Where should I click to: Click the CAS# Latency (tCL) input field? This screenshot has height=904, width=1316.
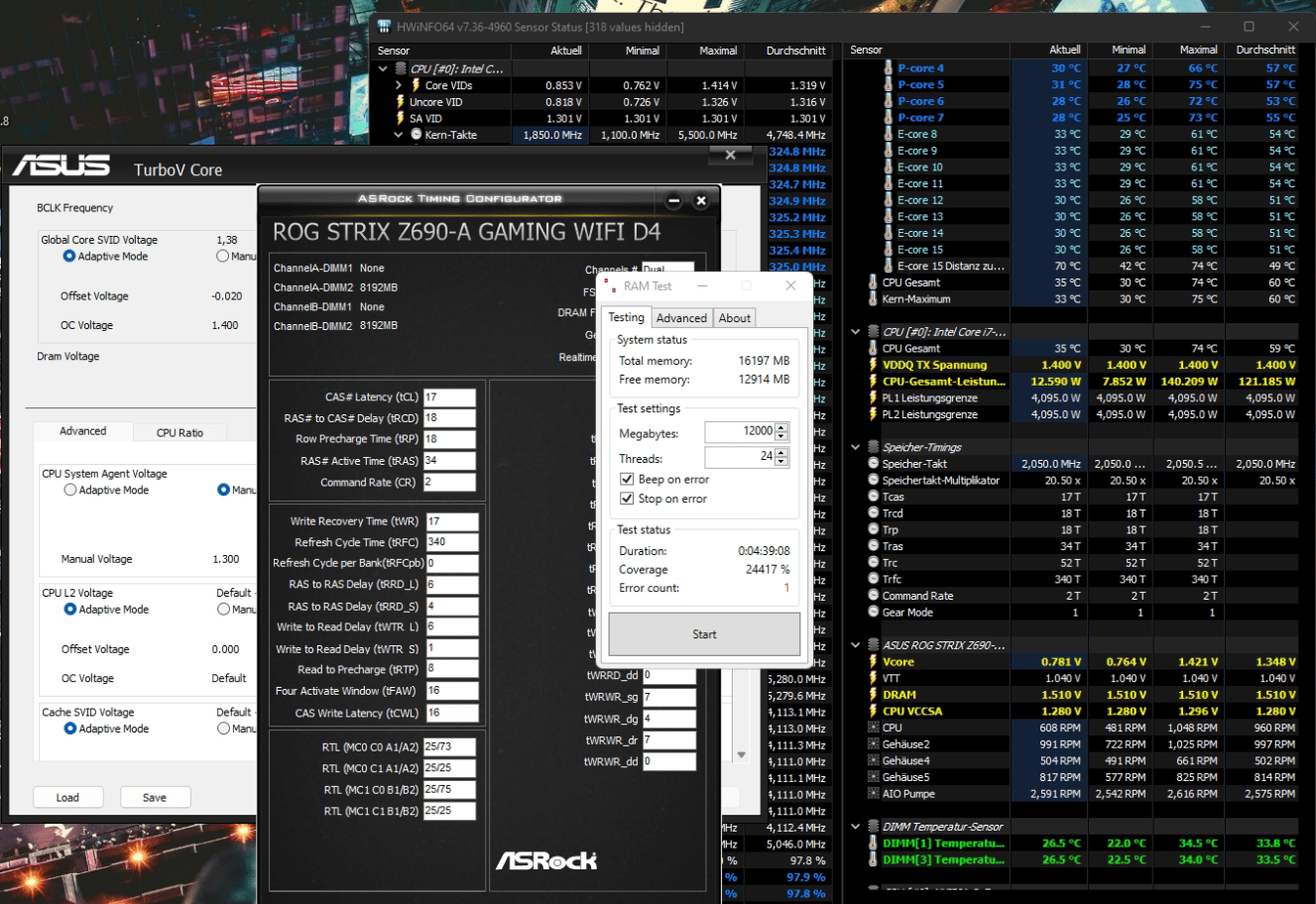[449, 397]
